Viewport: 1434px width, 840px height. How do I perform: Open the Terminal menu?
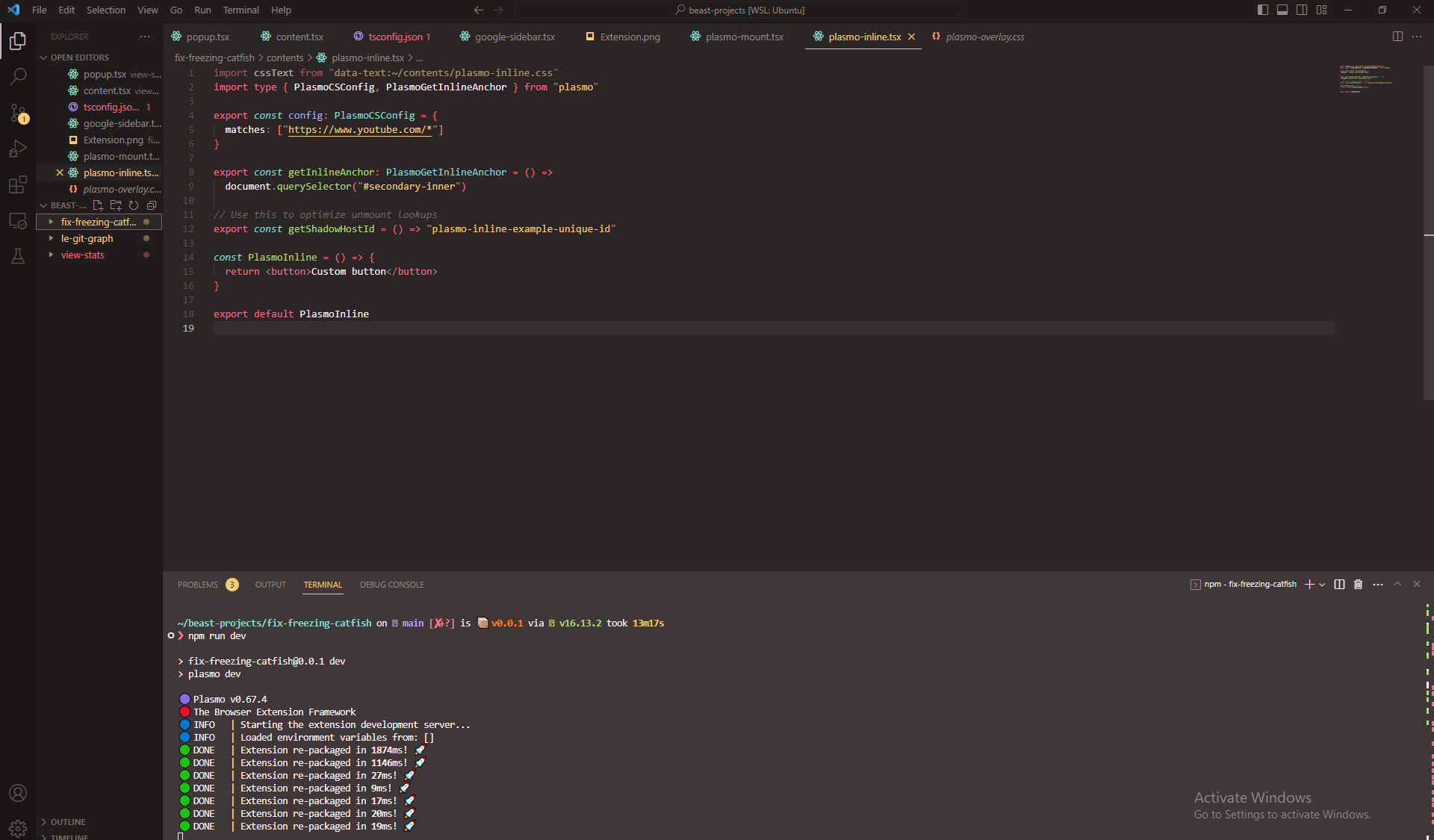(x=240, y=10)
